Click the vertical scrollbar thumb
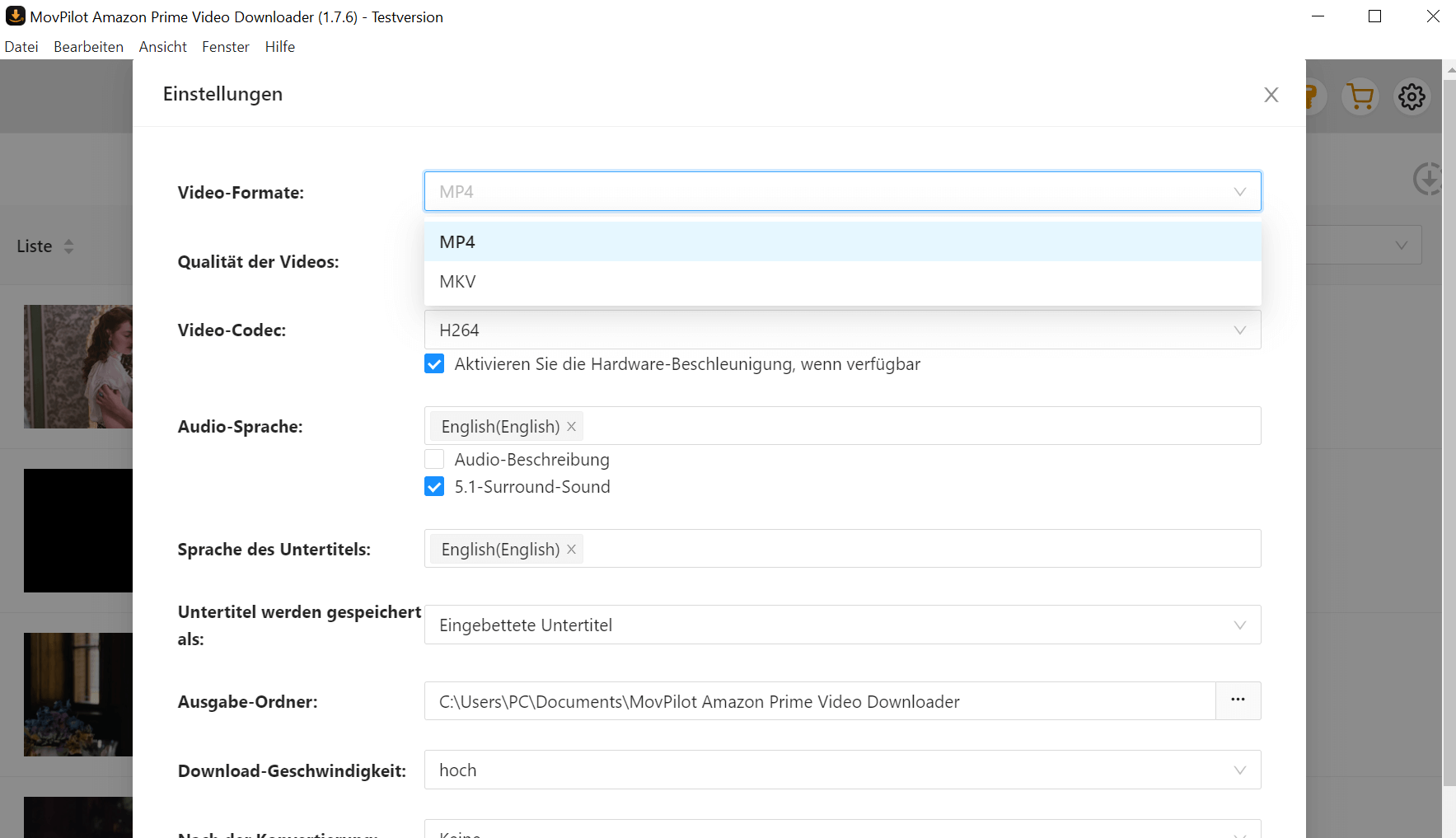Screen dimensions: 1456x838 [1449, 433]
